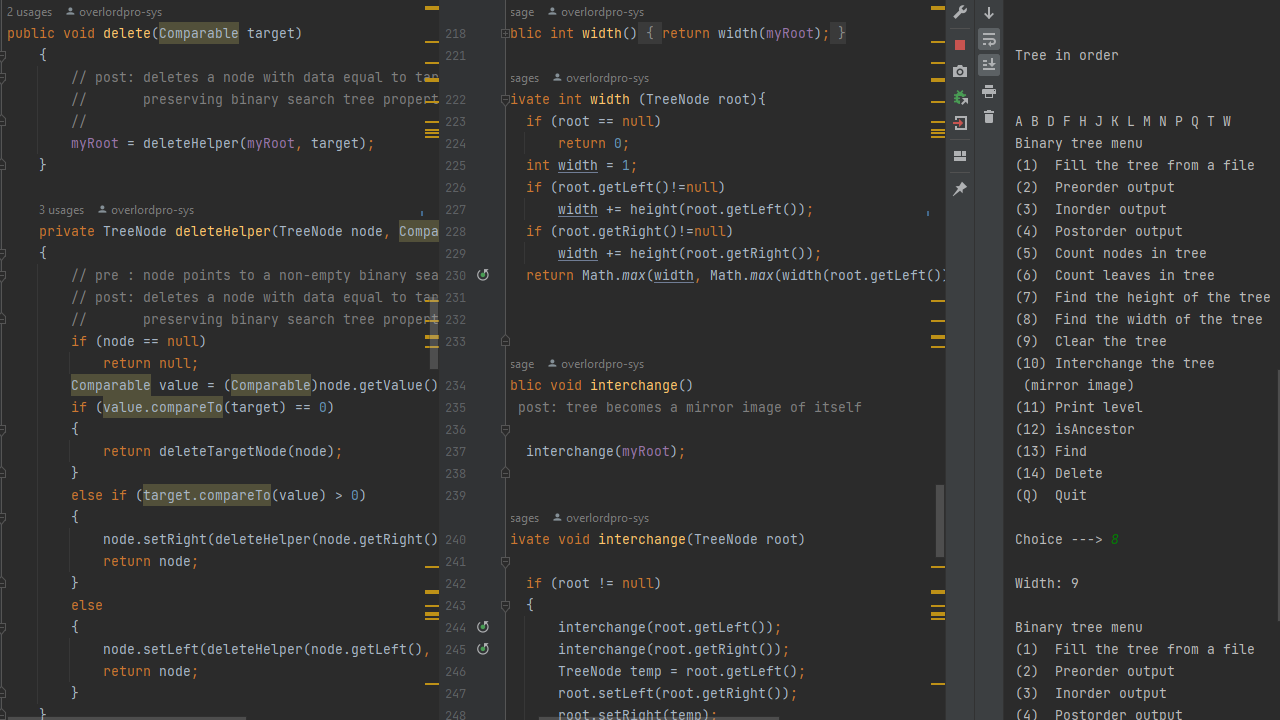Click line number 246 in the gutter
This screenshot has height=720, width=1280.
[x=455, y=671]
